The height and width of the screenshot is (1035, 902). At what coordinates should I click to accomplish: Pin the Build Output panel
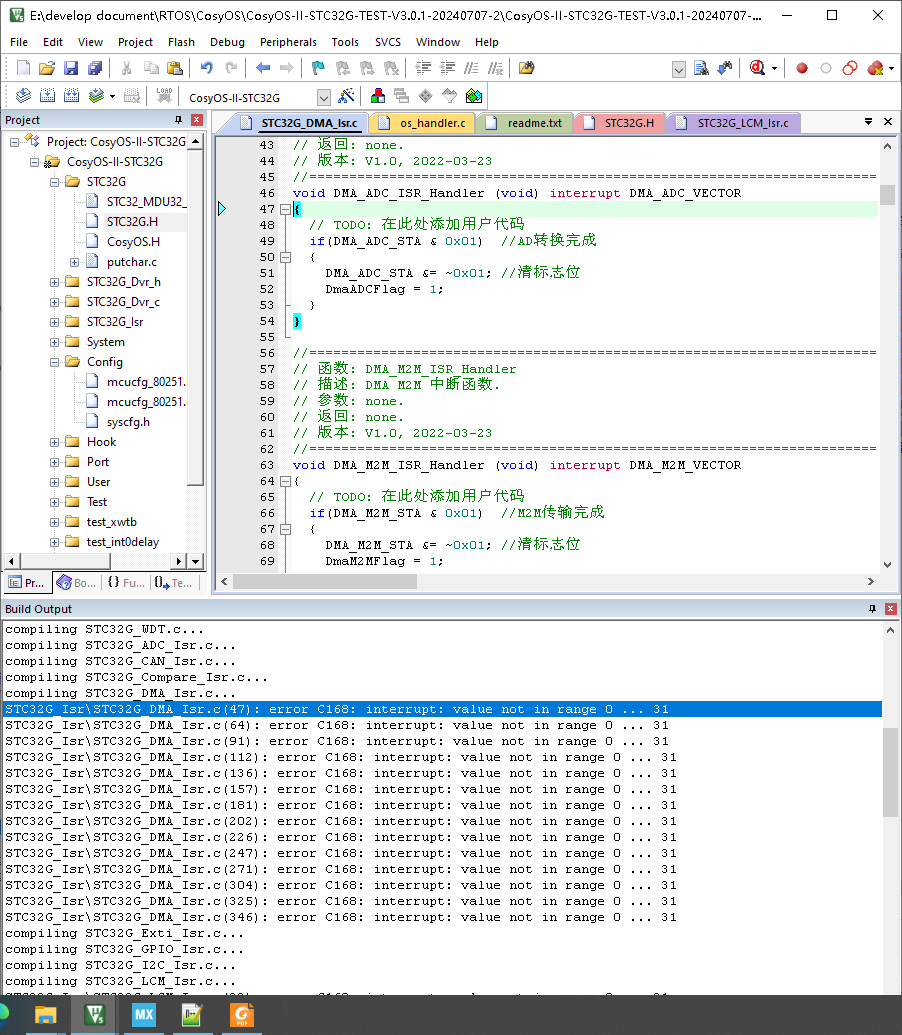[872, 609]
